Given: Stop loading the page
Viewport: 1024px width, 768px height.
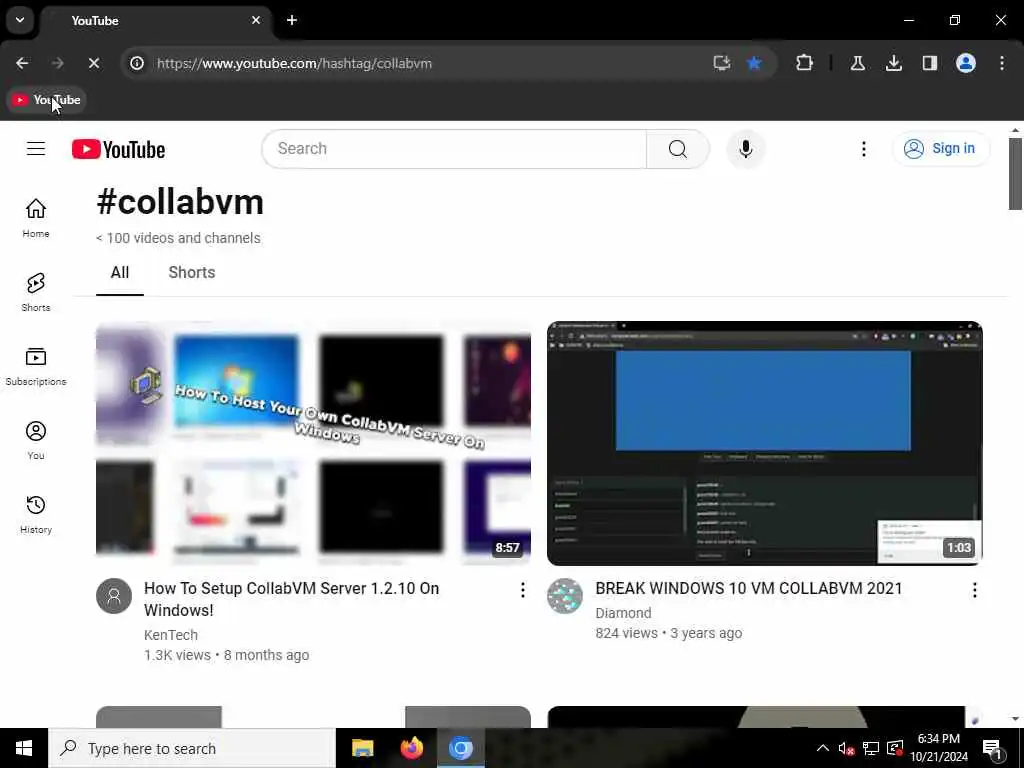Looking at the screenshot, I should [x=93, y=63].
